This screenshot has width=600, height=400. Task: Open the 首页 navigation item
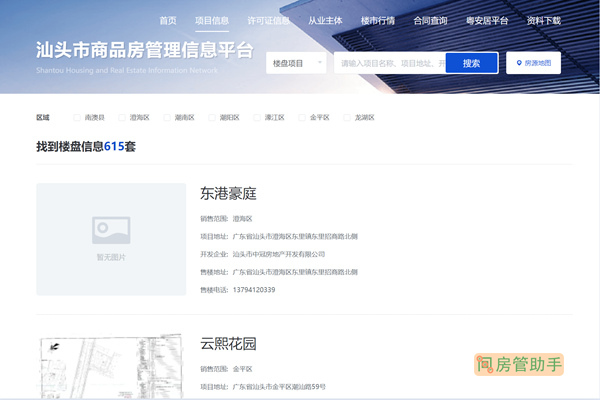pyautogui.click(x=168, y=21)
